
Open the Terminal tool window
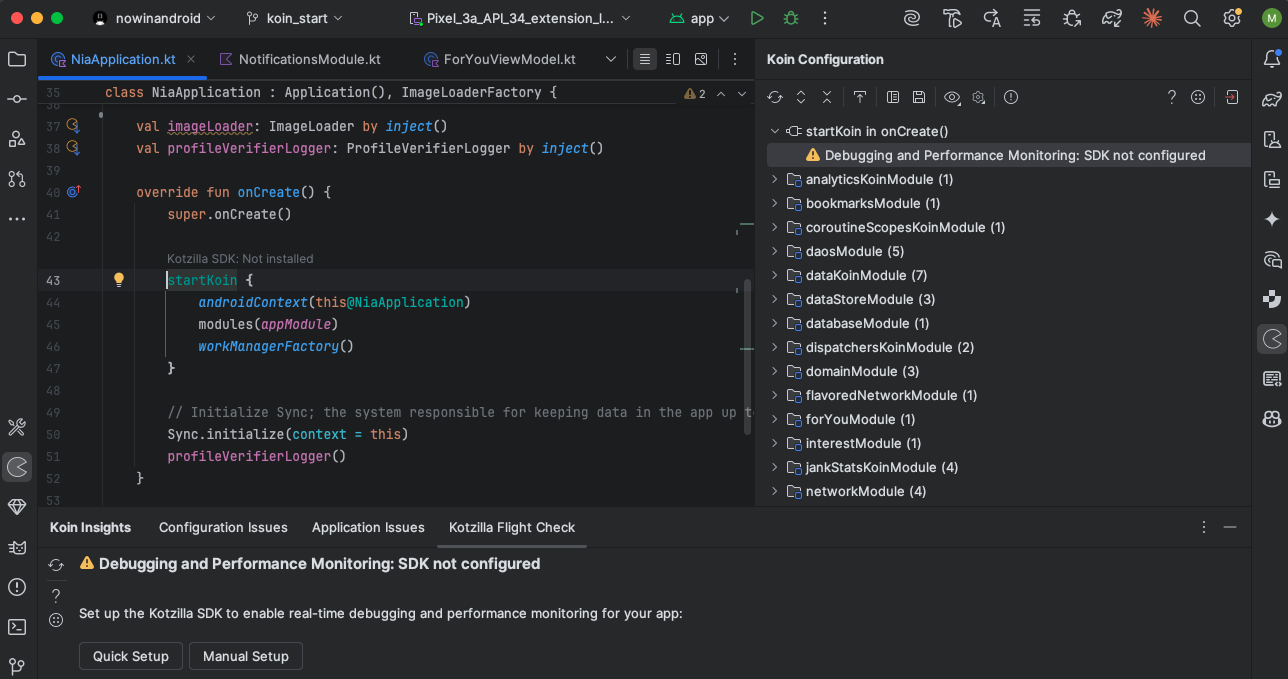click(x=17, y=627)
